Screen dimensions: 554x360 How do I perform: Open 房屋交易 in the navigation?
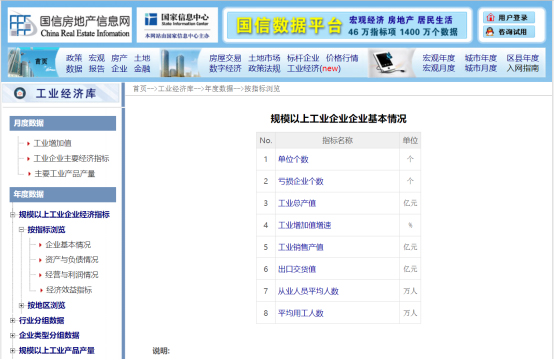pos(225,58)
